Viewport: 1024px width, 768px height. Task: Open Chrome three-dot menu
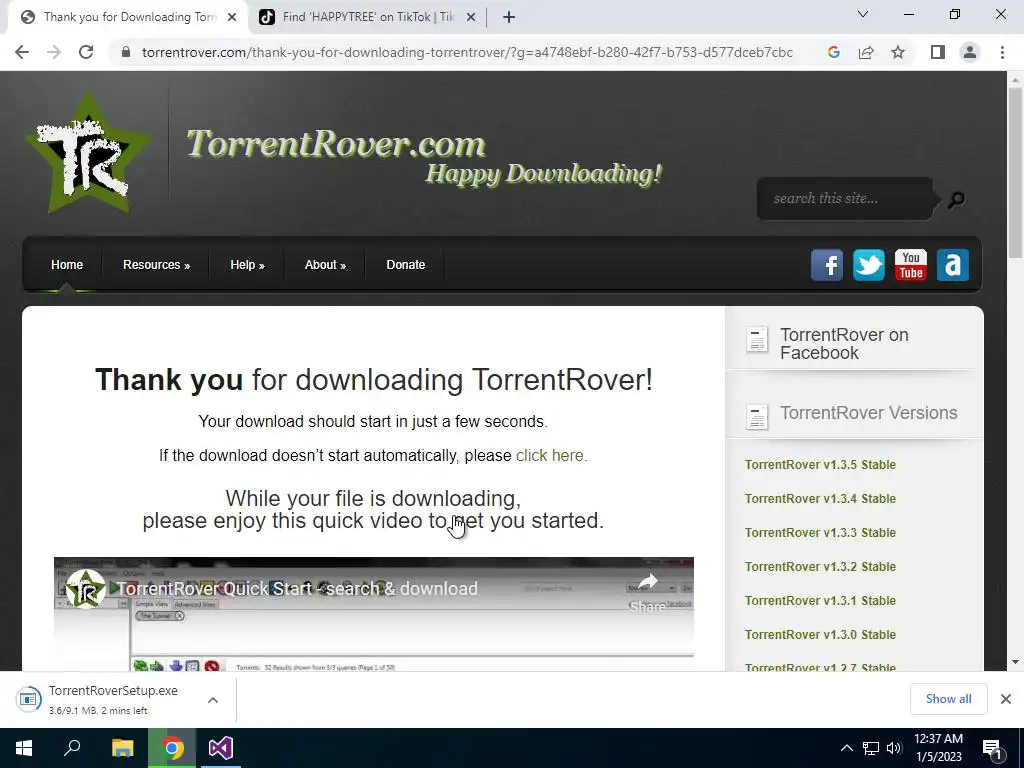point(1002,52)
